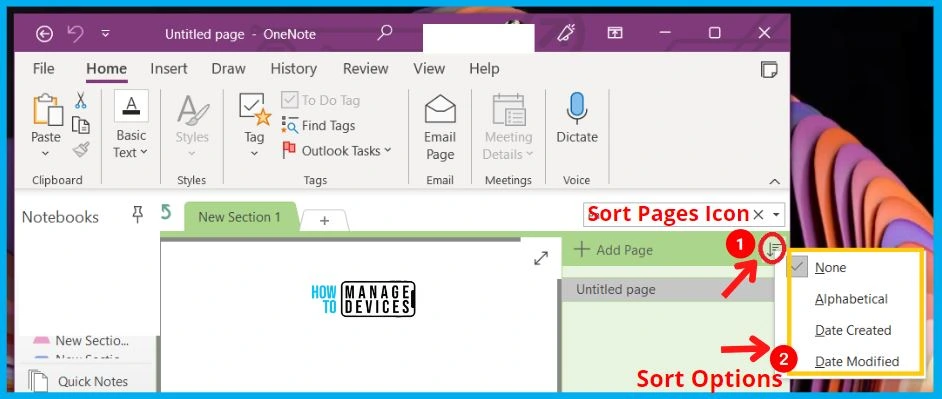Screen dimensions: 942x399
Task: Click Email Page envelope button
Action: point(440,127)
